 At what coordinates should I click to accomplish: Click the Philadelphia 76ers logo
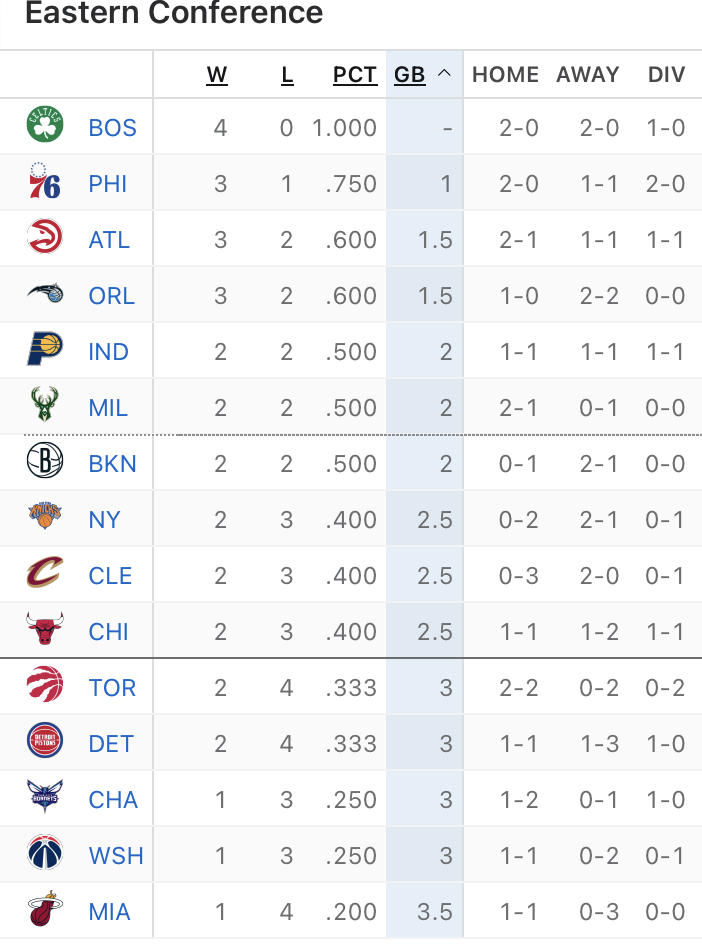click(45, 183)
